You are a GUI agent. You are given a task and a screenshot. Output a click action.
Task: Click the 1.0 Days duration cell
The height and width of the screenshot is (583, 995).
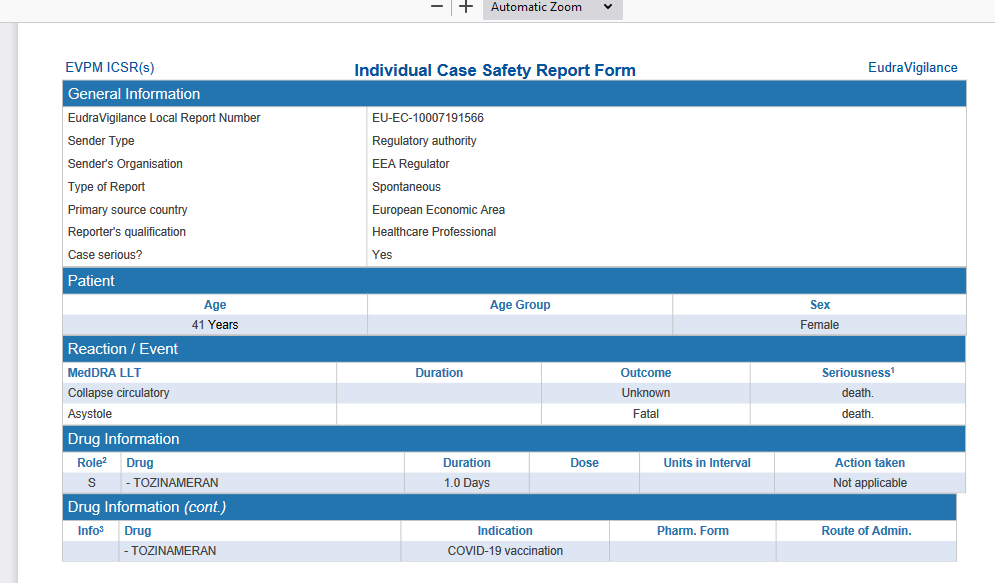(x=466, y=483)
